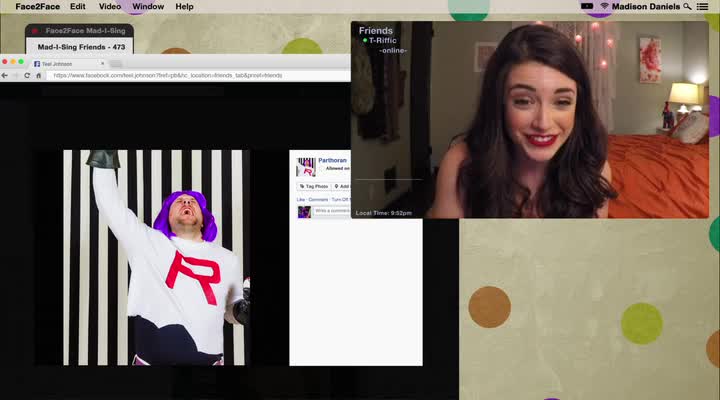Click Parthoran's profile picture thumbnail
The image size is (720, 400).
[x=306, y=167]
